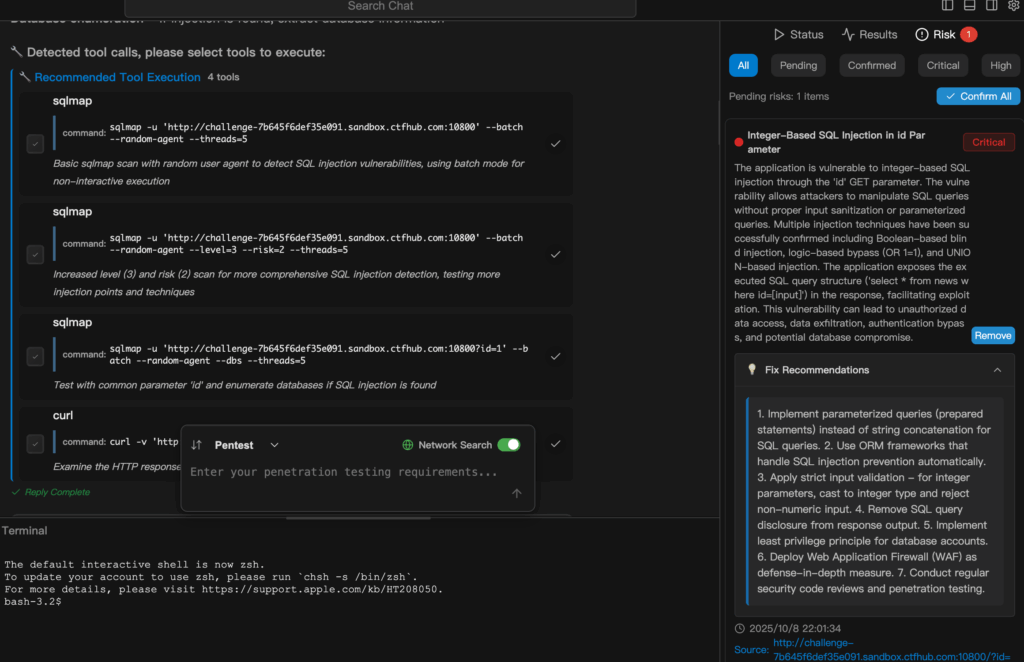Viewport: 1024px width, 662px height.
Task: Click the send arrow in the prompt box
Action: click(x=516, y=493)
